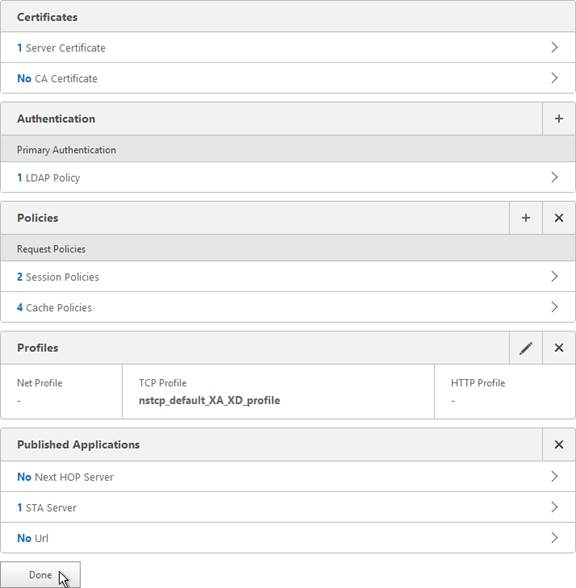Expand the CA Certificate chevron arrow
The width and height of the screenshot is (576, 588).
[x=555, y=78]
